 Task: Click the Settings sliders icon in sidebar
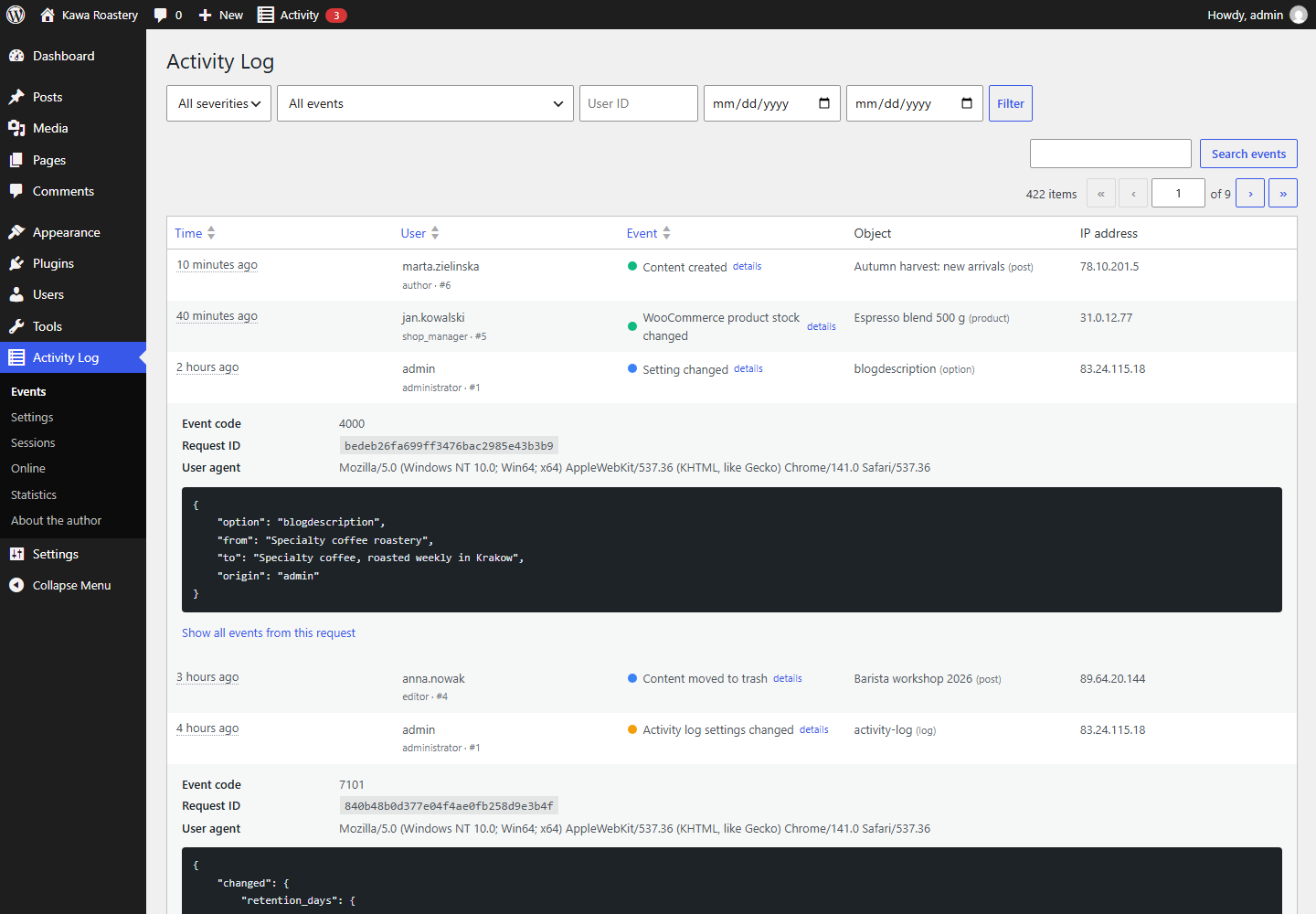point(16,554)
